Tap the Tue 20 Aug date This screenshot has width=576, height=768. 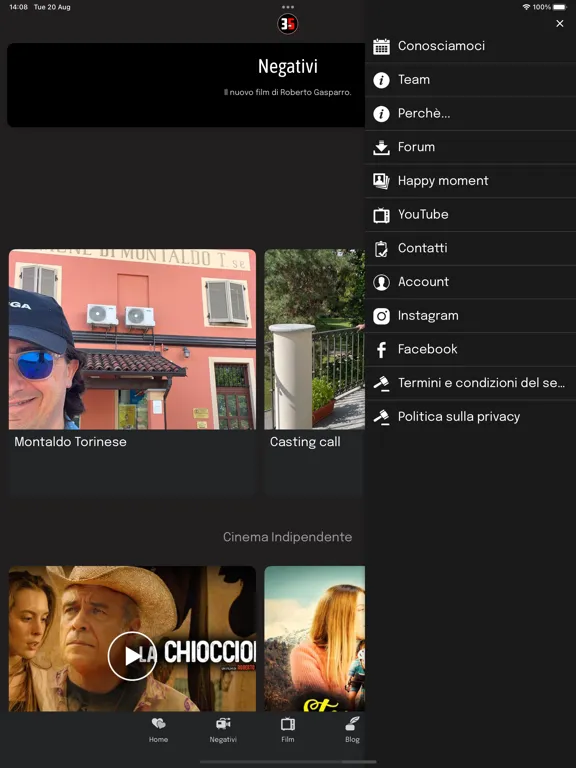click(52, 7)
